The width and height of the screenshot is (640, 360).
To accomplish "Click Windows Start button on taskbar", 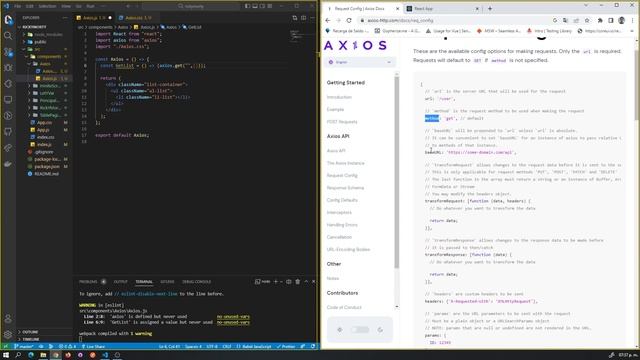I will pos(6,355).
